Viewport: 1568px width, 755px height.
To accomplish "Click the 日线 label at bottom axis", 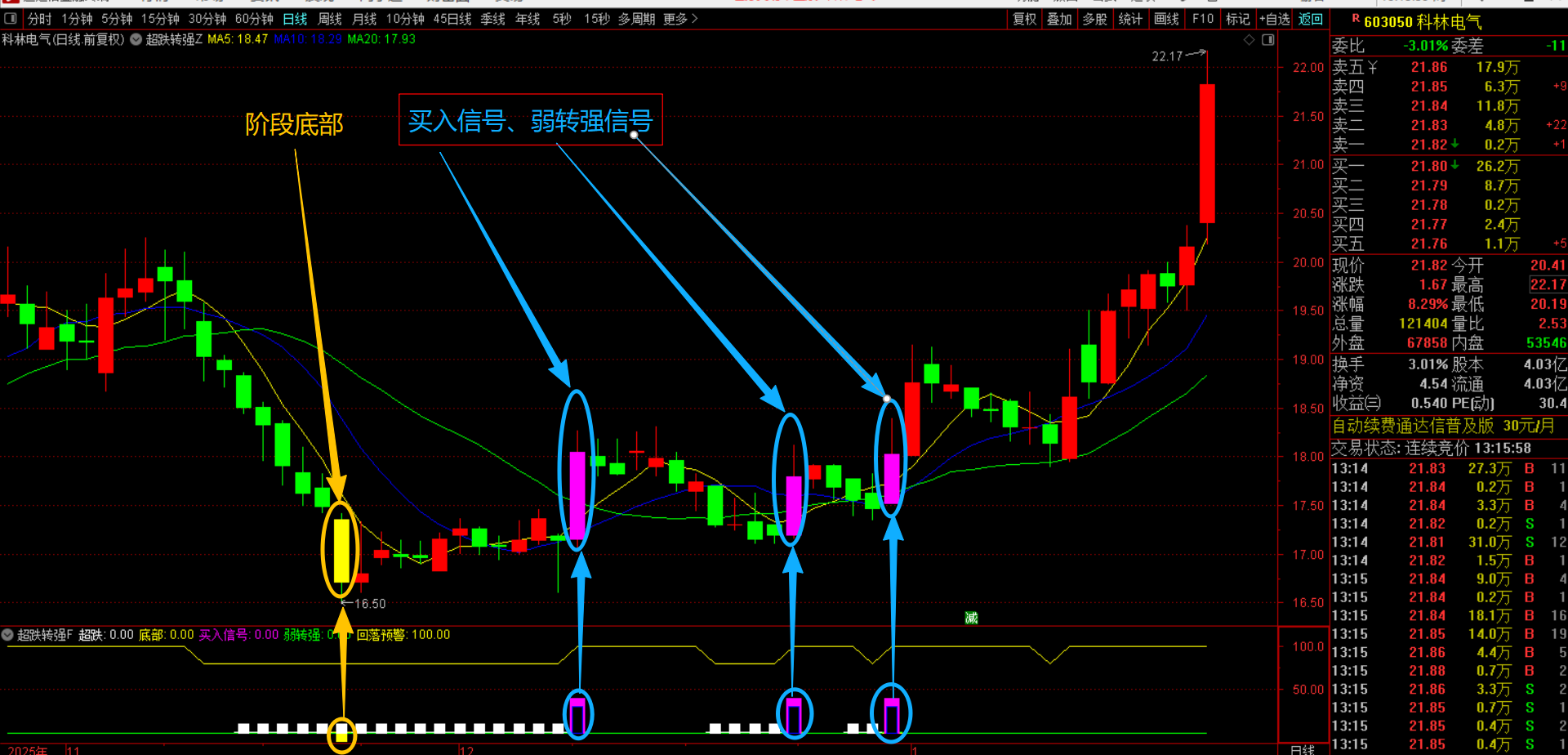I will coord(1303,749).
